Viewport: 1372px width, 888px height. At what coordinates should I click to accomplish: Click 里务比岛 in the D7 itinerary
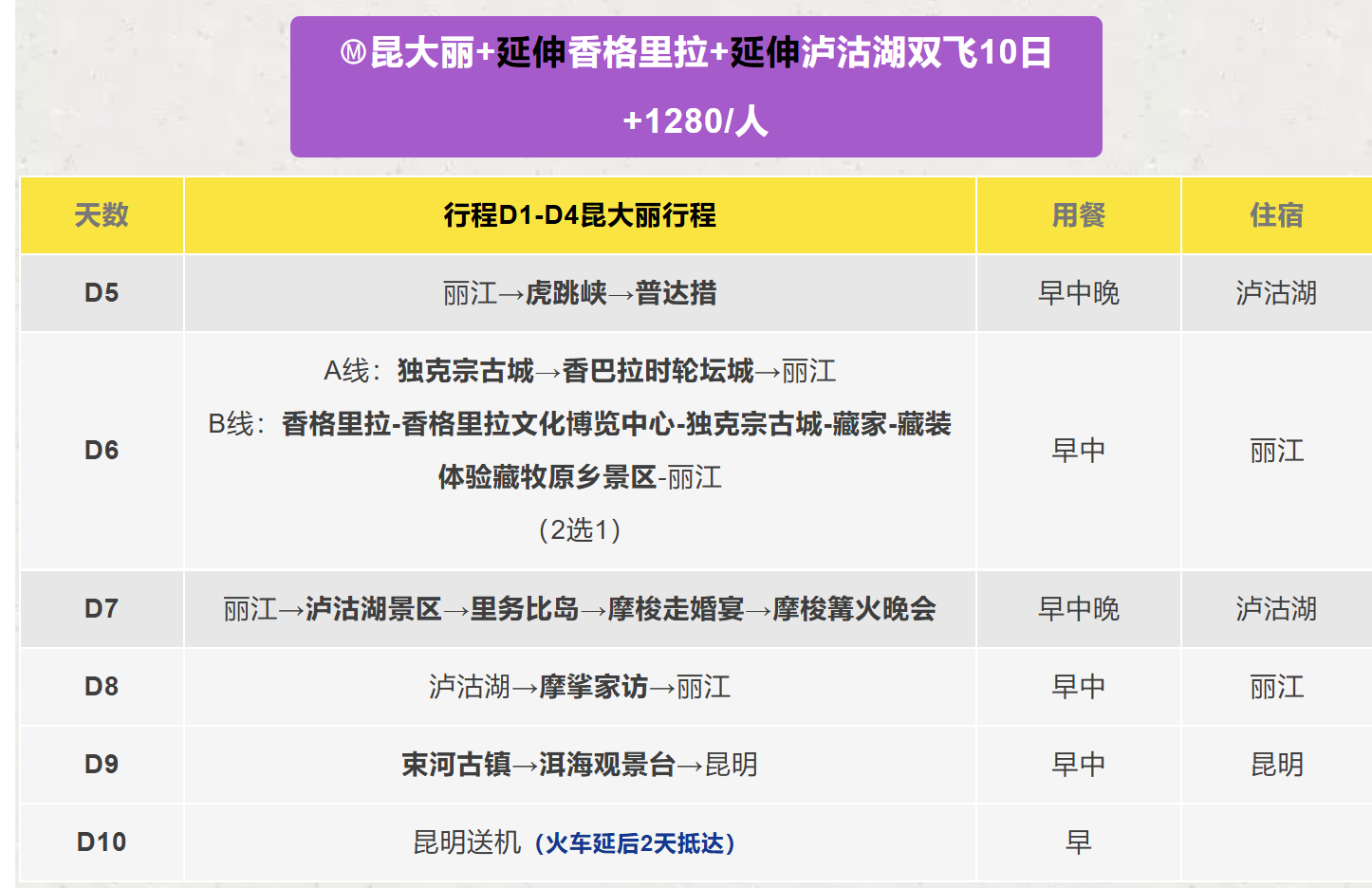[x=525, y=609]
